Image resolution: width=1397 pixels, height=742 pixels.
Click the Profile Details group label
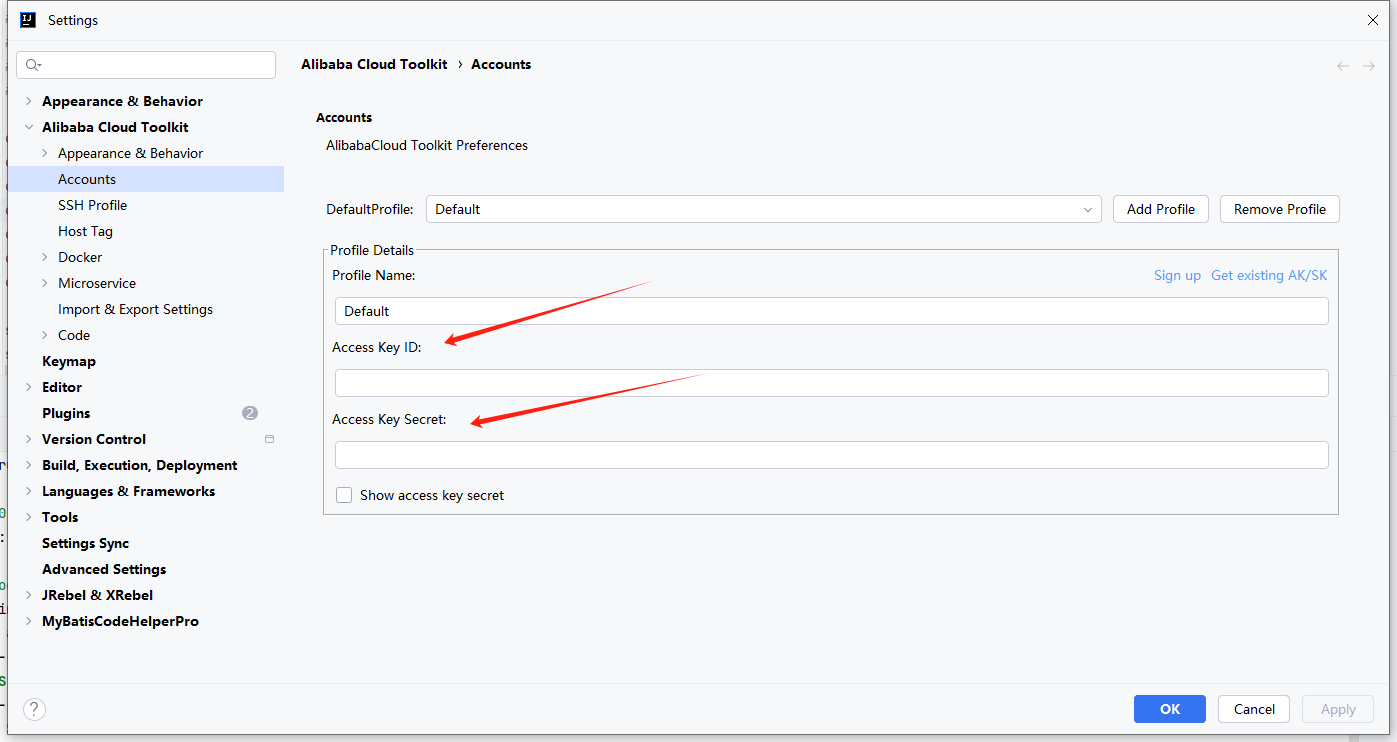pyautogui.click(x=372, y=250)
